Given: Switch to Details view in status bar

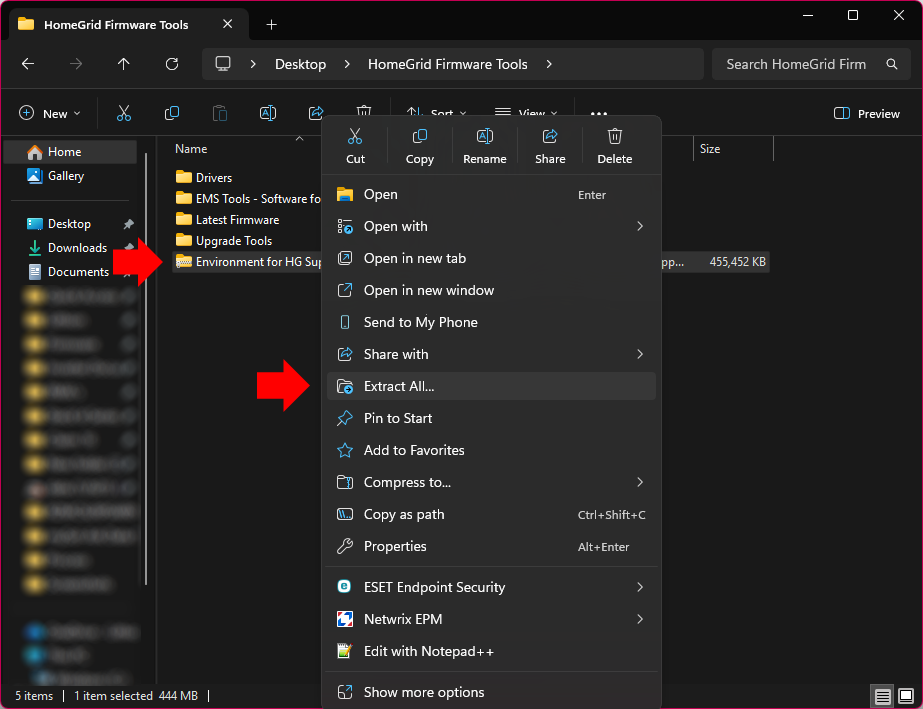Looking at the screenshot, I should coord(882,696).
